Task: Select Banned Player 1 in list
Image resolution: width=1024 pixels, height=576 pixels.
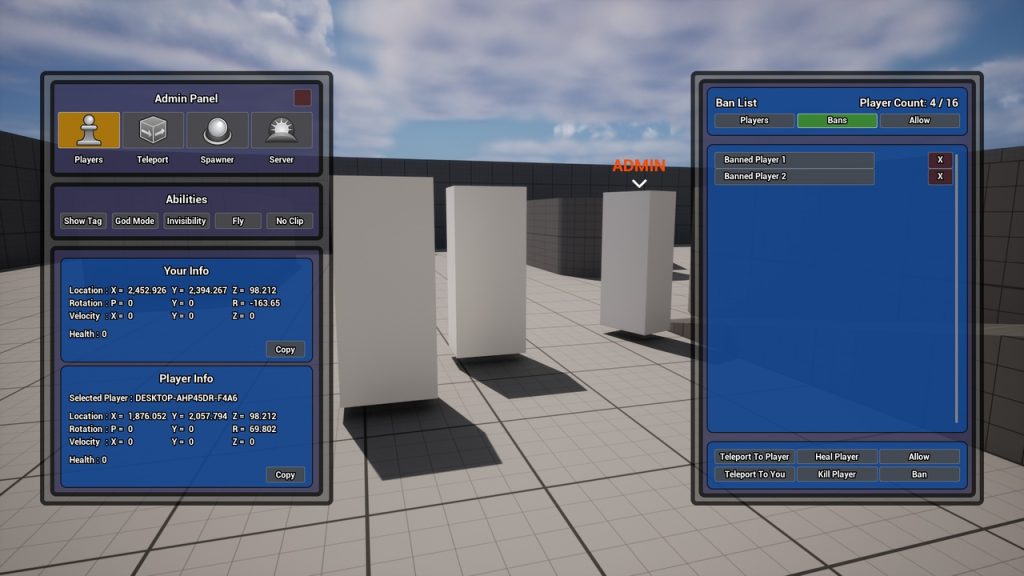Action: click(794, 160)
